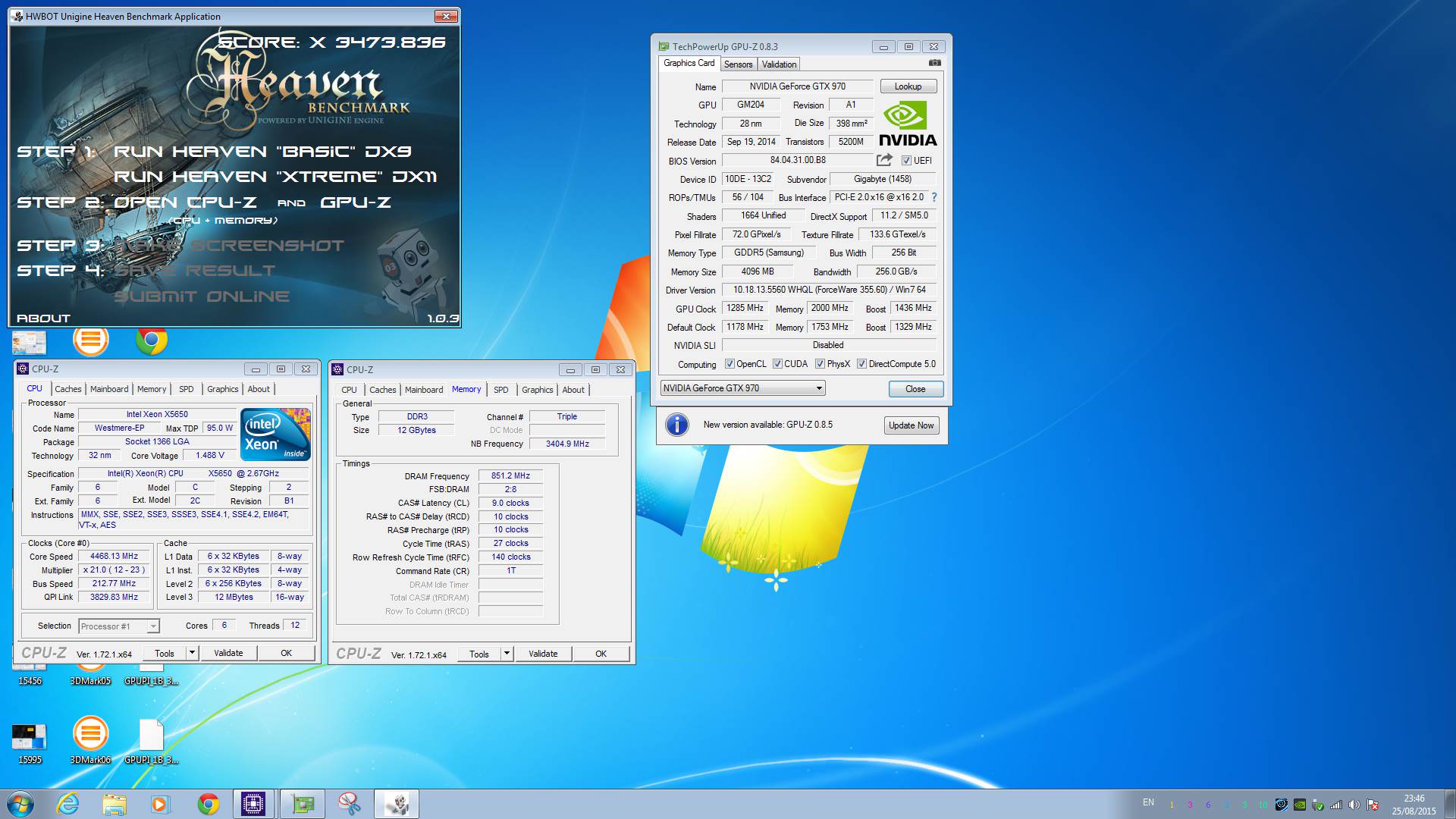
Task: Click the Show Desktop strip after the clock
Action: pos(1450,804)
